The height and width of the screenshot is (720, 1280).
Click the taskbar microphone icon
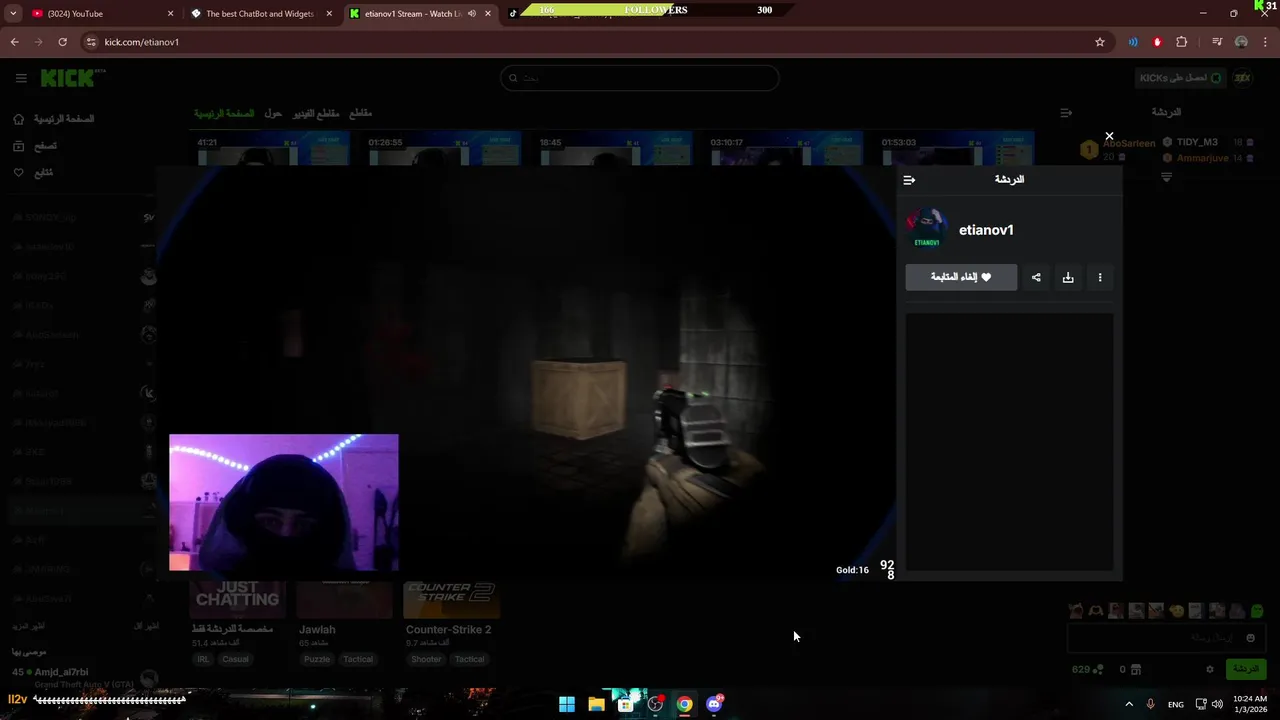pos(1151,704)
